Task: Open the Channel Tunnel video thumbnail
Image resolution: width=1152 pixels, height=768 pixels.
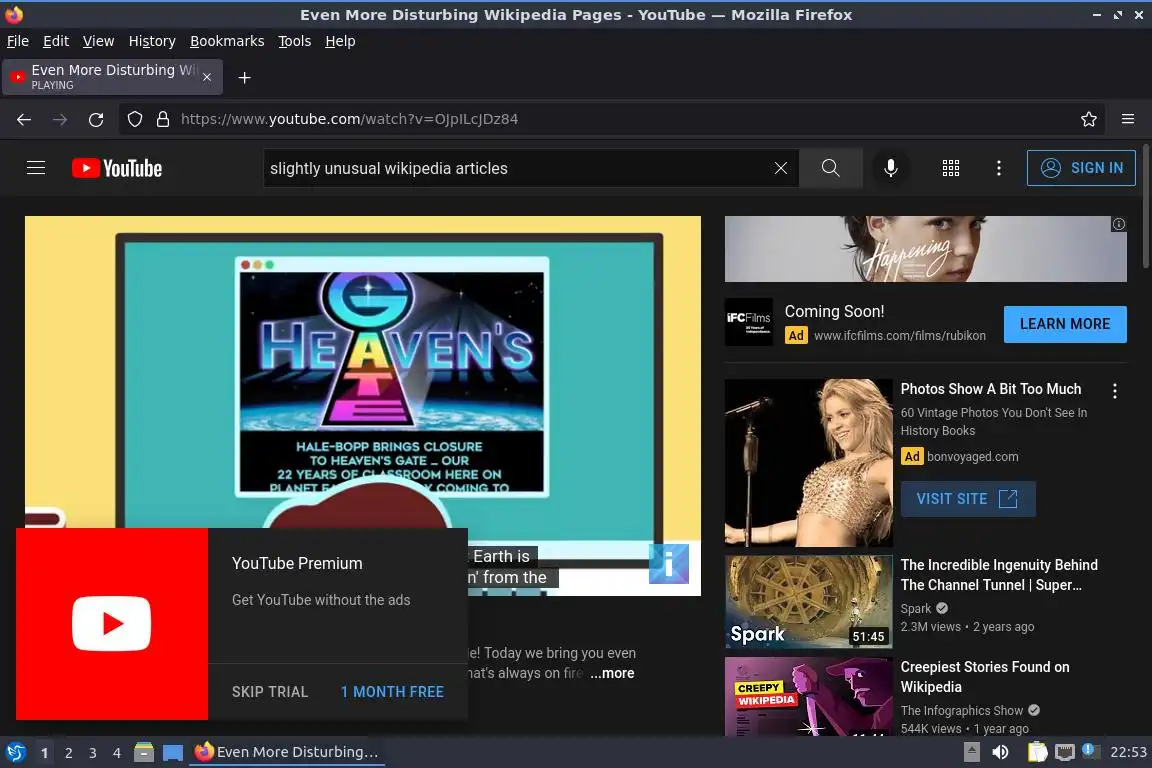Action: coord(808,602)
